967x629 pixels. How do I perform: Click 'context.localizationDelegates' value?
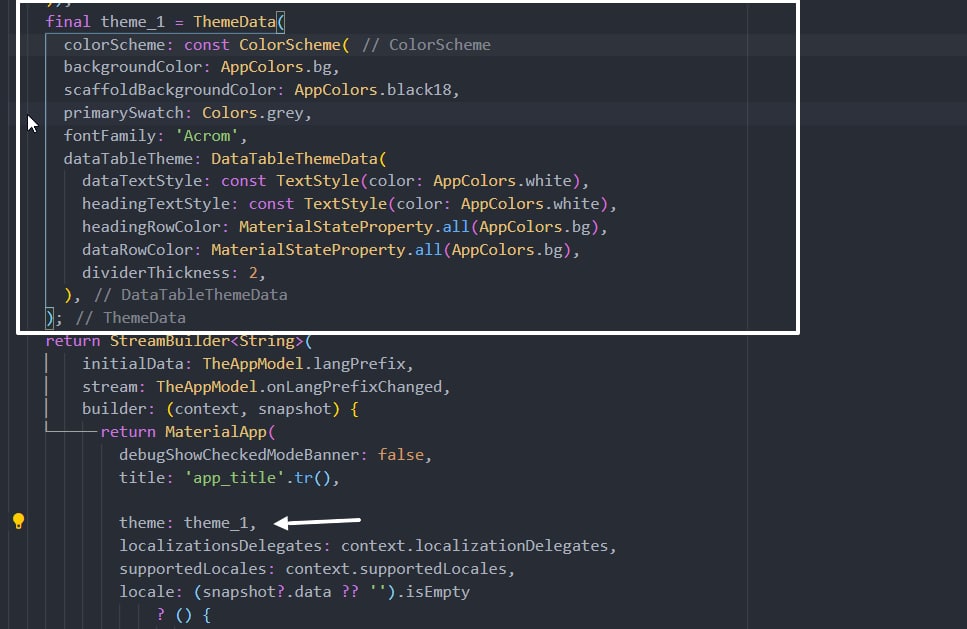tap(475, 546)
